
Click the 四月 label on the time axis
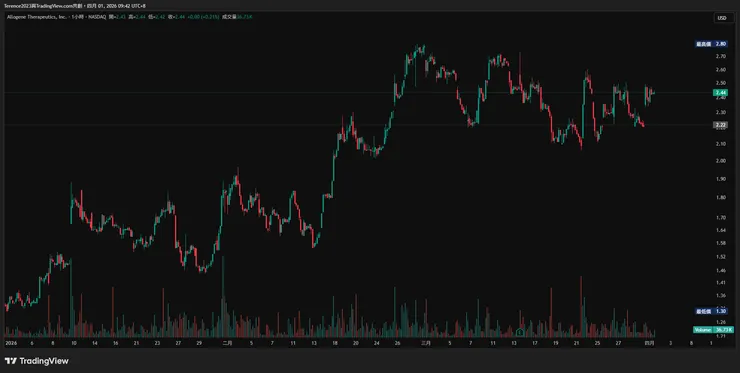[x=650, y=344]
